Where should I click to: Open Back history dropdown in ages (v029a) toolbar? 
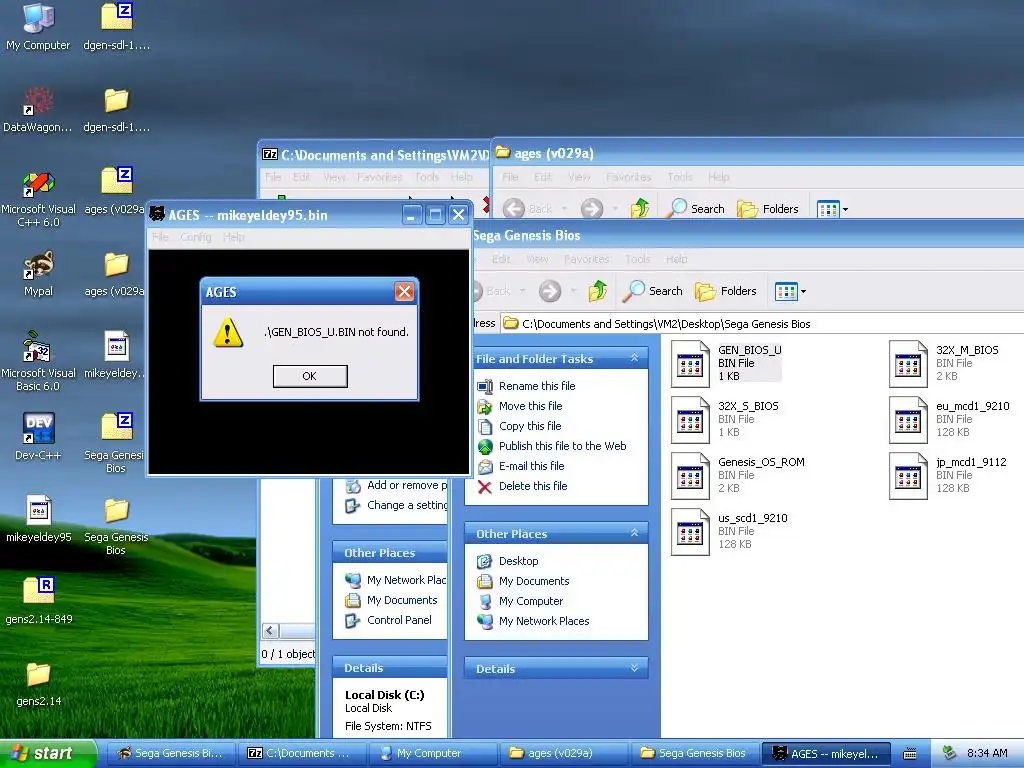(564, 209)
